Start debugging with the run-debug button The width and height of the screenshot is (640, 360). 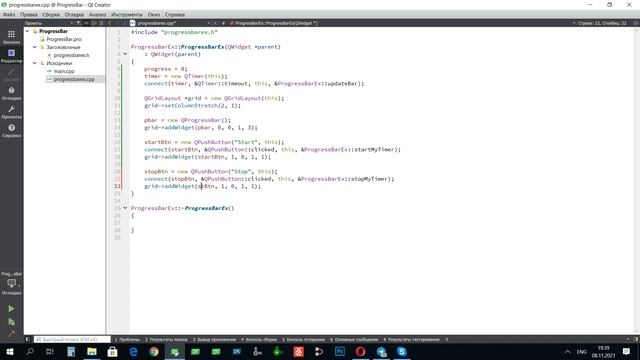pyautogui.click(x=11, y=322)
